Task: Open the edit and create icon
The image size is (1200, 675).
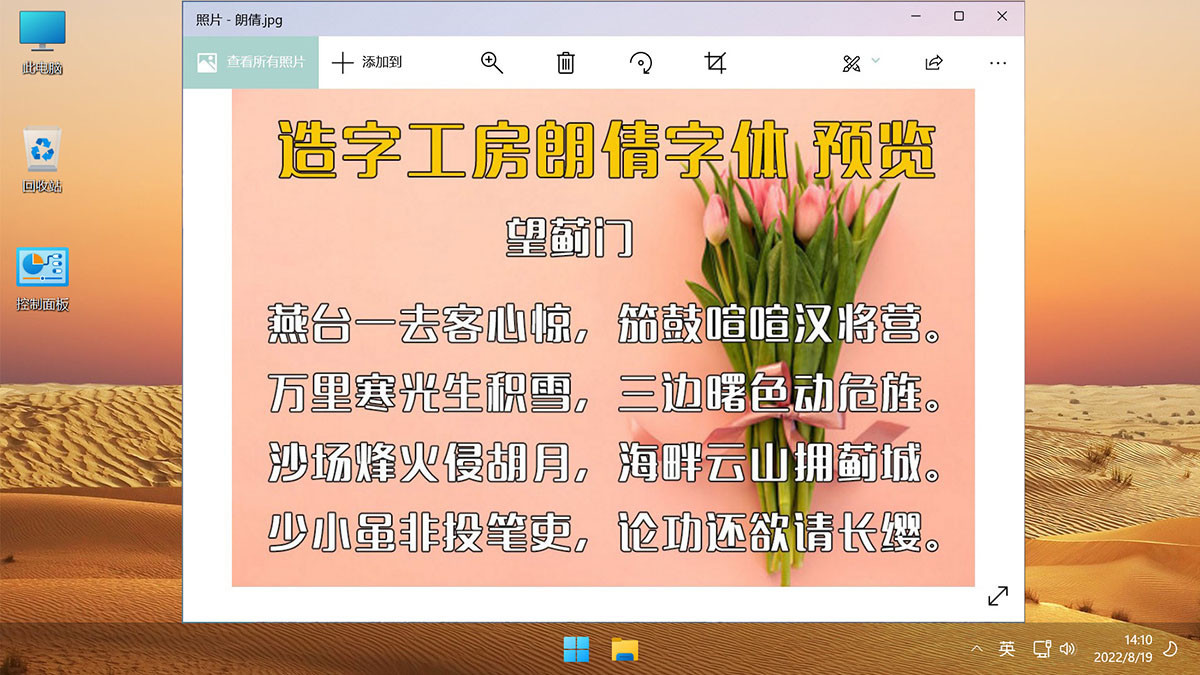Action: (851, 63)
